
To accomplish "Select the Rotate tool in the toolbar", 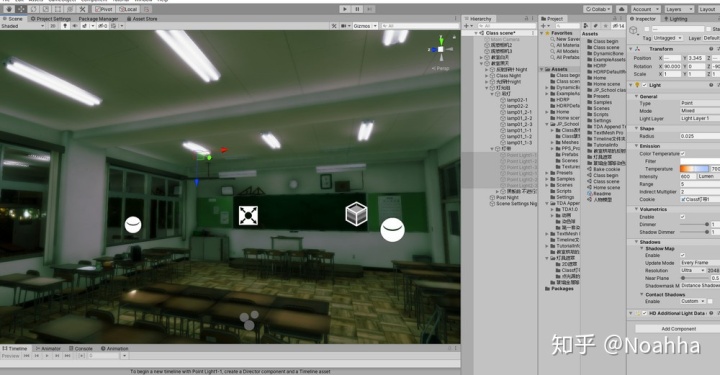I will (x=34, y=9).
